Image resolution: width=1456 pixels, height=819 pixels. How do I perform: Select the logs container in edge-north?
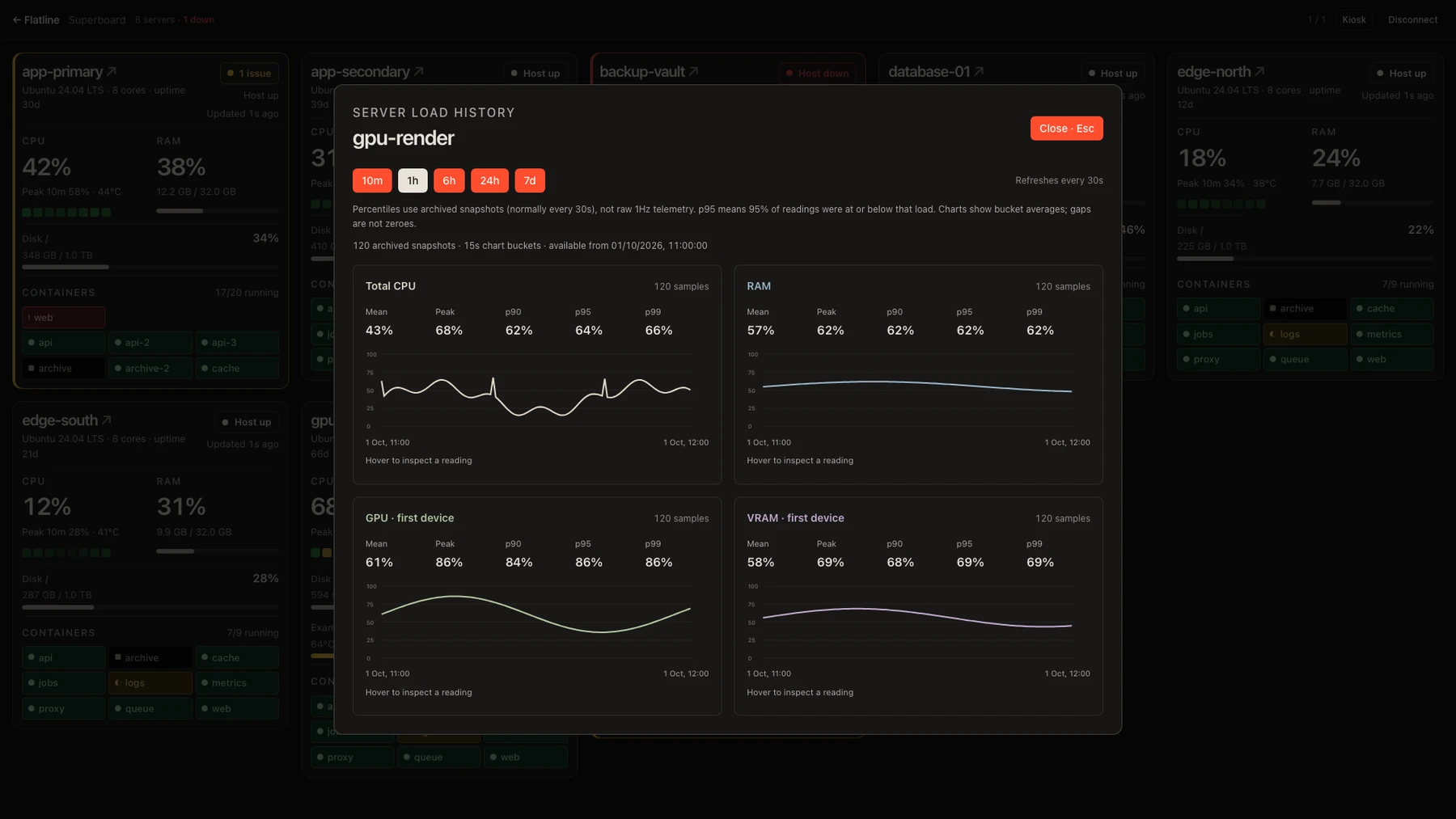1306,334
